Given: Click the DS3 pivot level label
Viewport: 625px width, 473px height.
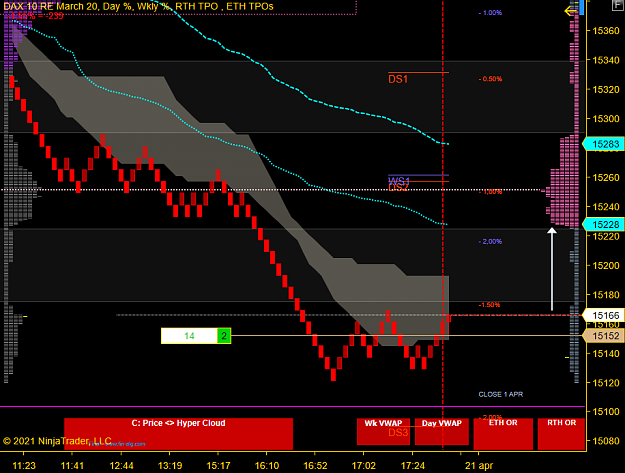Looking at the screenshot, I should point(398,432).
